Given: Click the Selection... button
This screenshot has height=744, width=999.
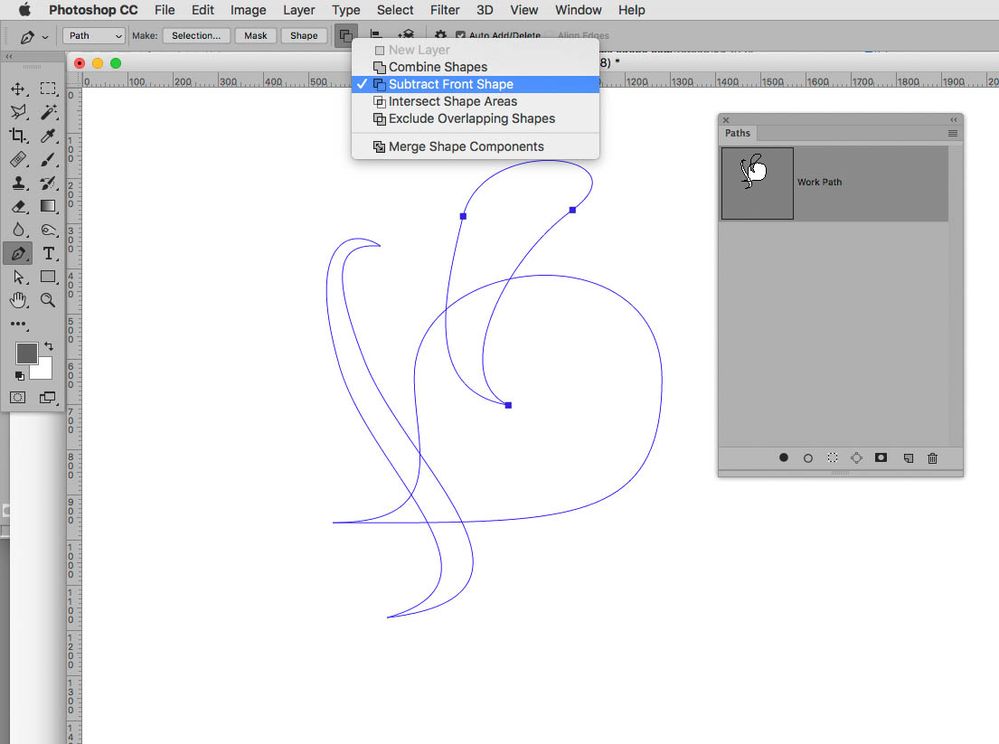Looking at the screenshot, I should point(196,36).
